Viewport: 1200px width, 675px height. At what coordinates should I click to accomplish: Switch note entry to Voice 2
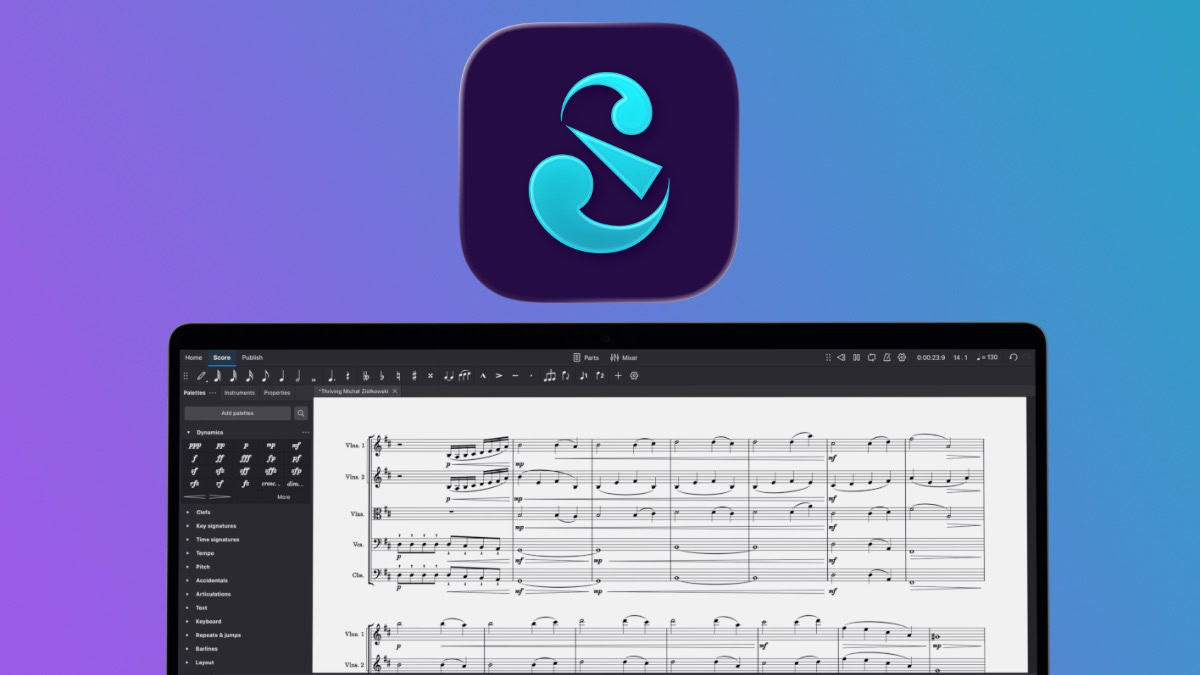point(601,376)
